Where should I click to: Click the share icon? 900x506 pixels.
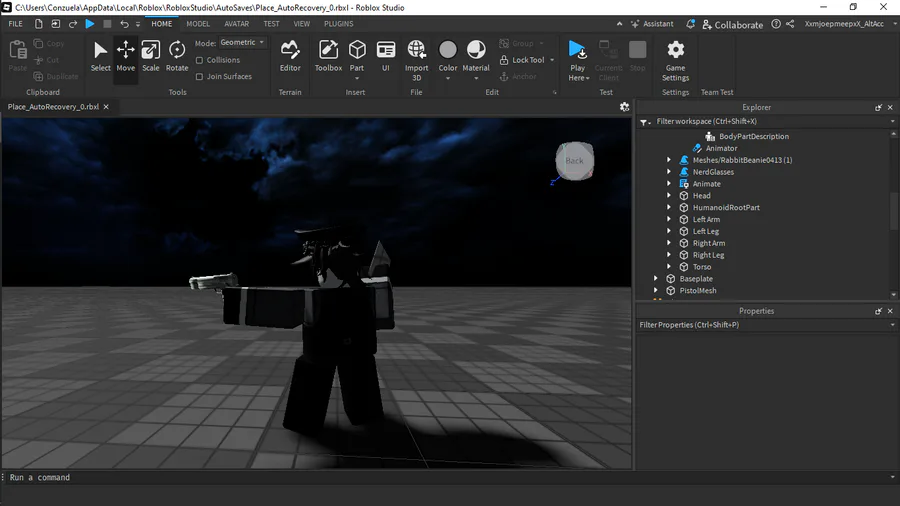point(790,24)
